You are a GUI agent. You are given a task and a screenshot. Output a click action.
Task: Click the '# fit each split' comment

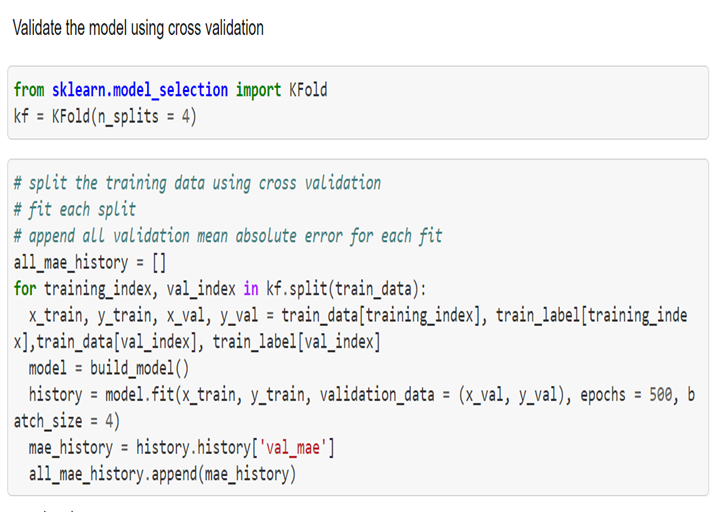74,209
